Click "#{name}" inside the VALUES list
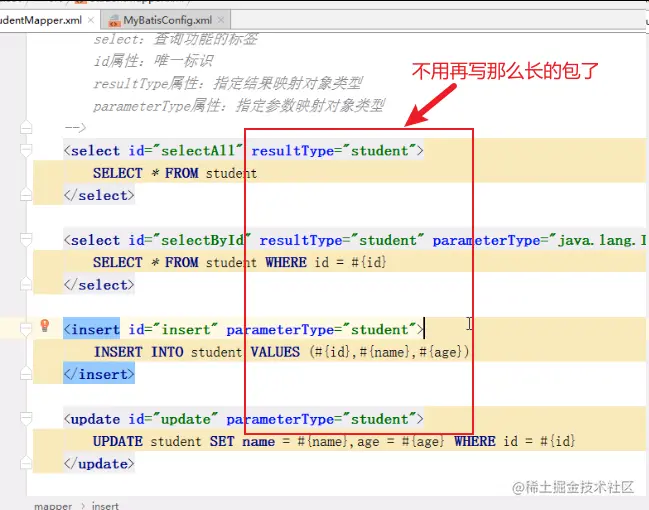The width and height of the screenshot is (649, 510). (385, 352)
